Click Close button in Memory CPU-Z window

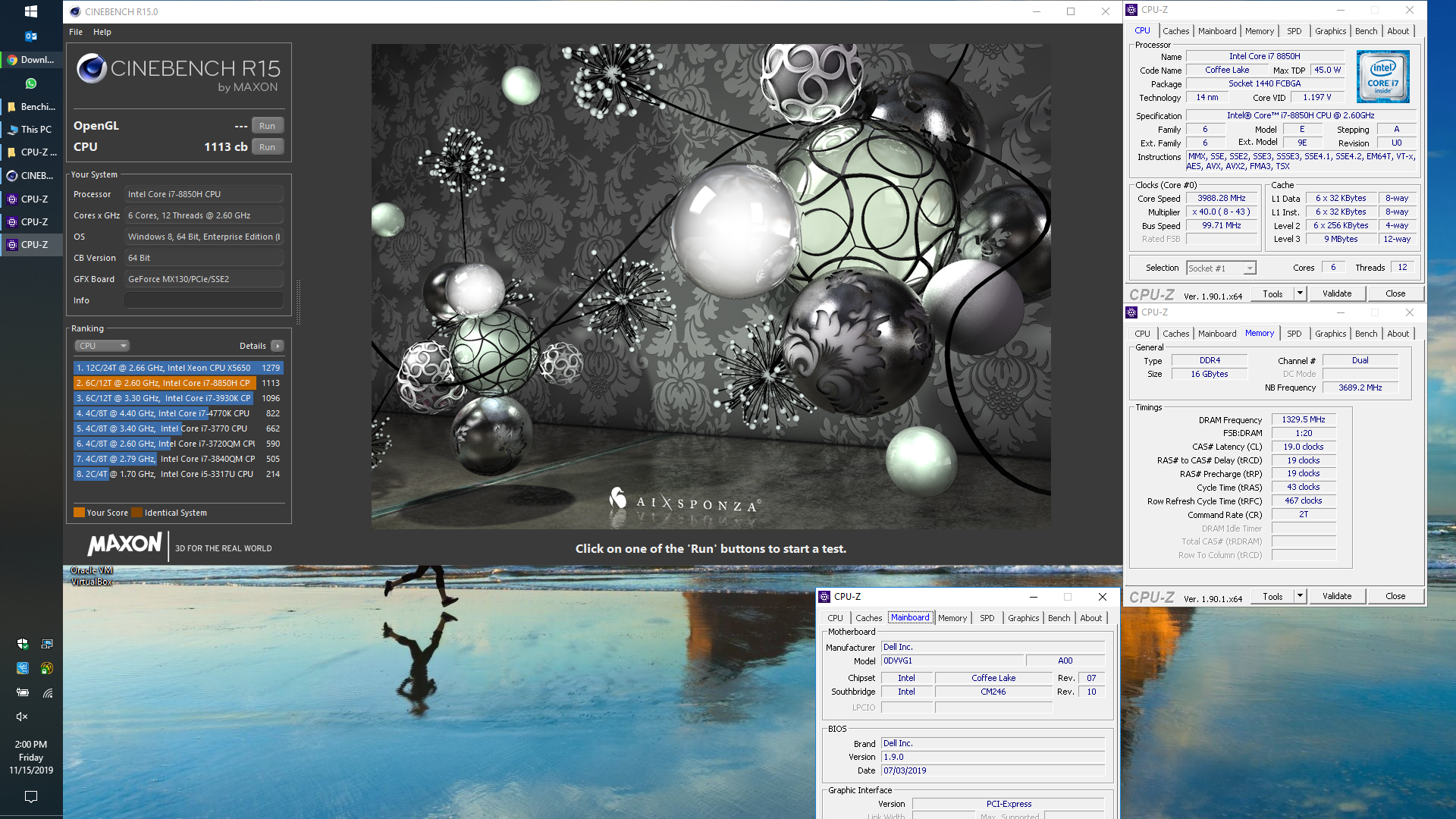[x=1395, y=596]
